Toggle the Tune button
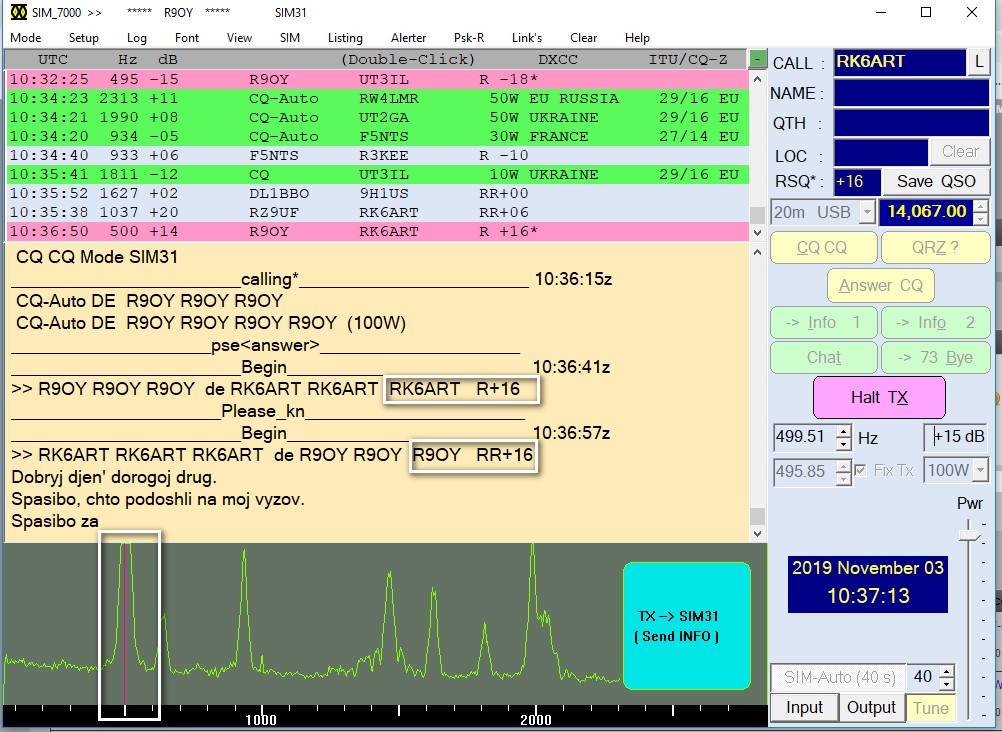Screen dimensions: 1002x732 (930, 708)
